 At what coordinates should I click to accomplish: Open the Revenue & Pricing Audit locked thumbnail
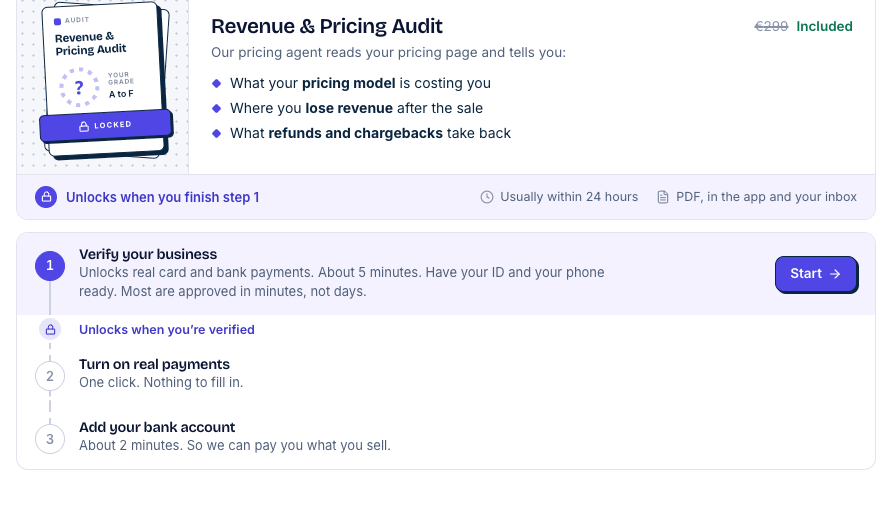point(105,81)
